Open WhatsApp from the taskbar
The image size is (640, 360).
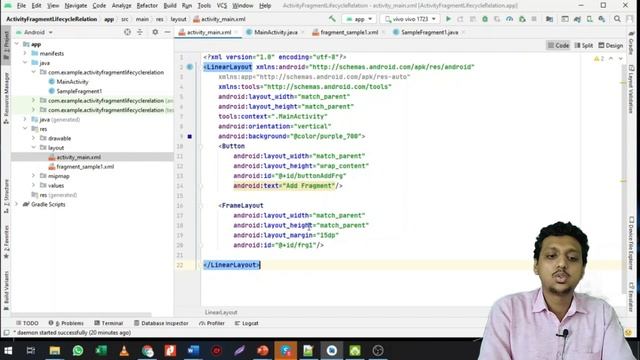(x=78, y=350)
